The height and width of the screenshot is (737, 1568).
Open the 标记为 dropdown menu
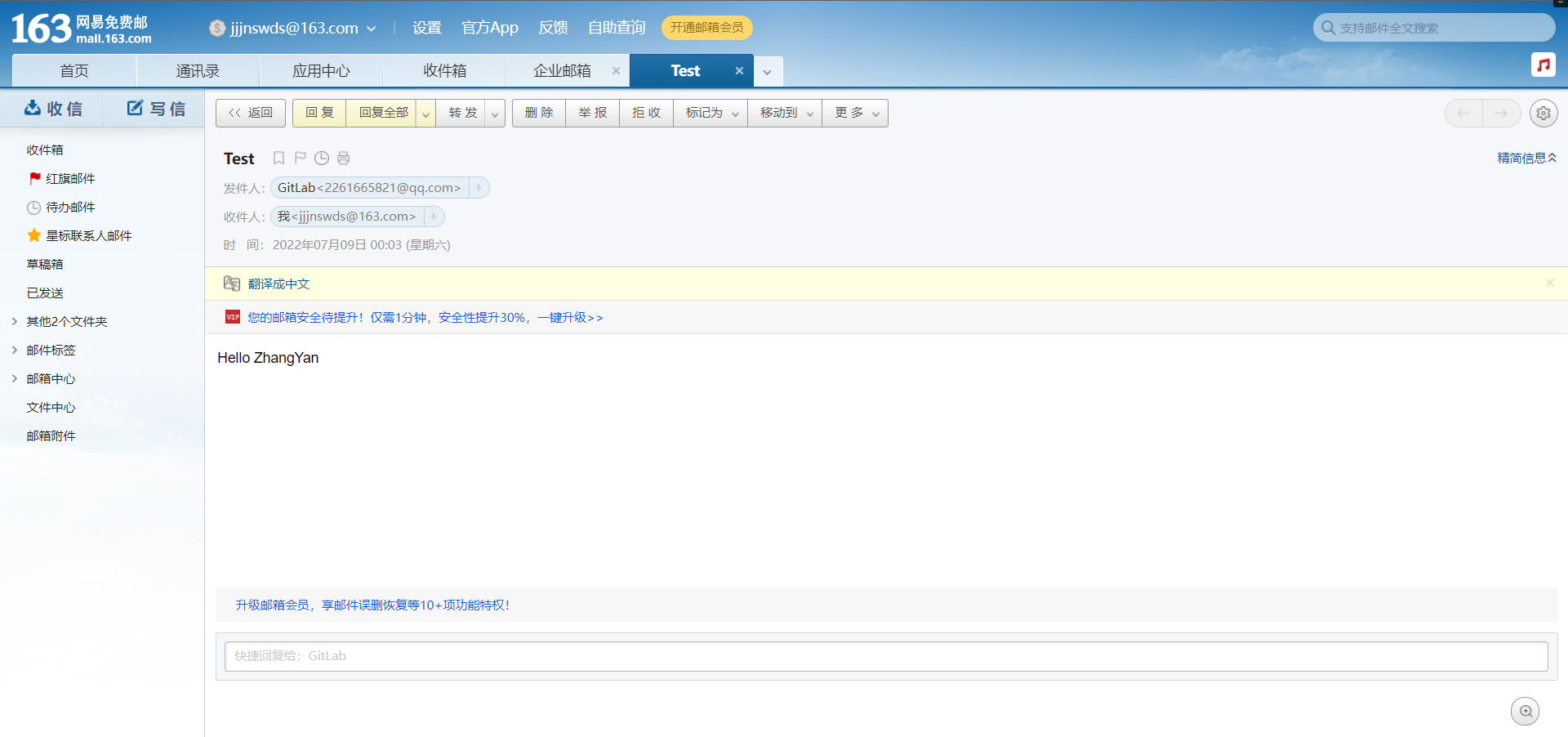point(711,113)
